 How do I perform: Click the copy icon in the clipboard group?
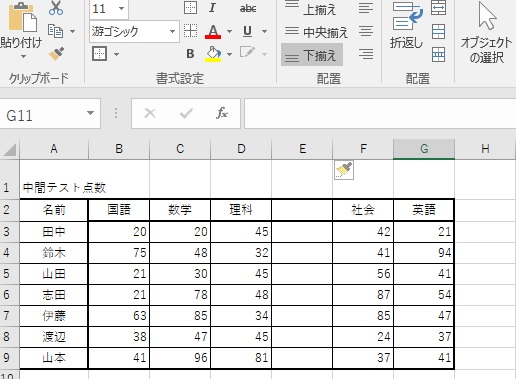coord(55,31)
